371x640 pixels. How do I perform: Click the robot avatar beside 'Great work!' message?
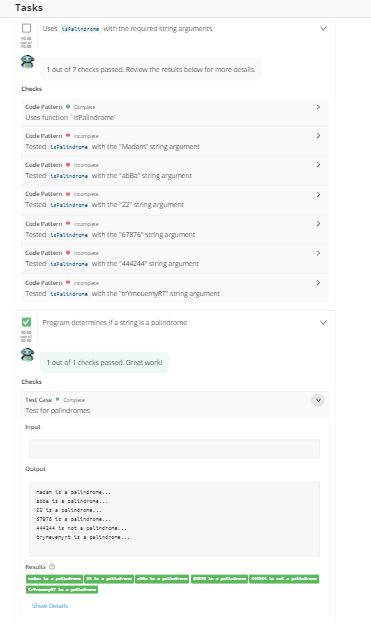(x=27, y=355)
